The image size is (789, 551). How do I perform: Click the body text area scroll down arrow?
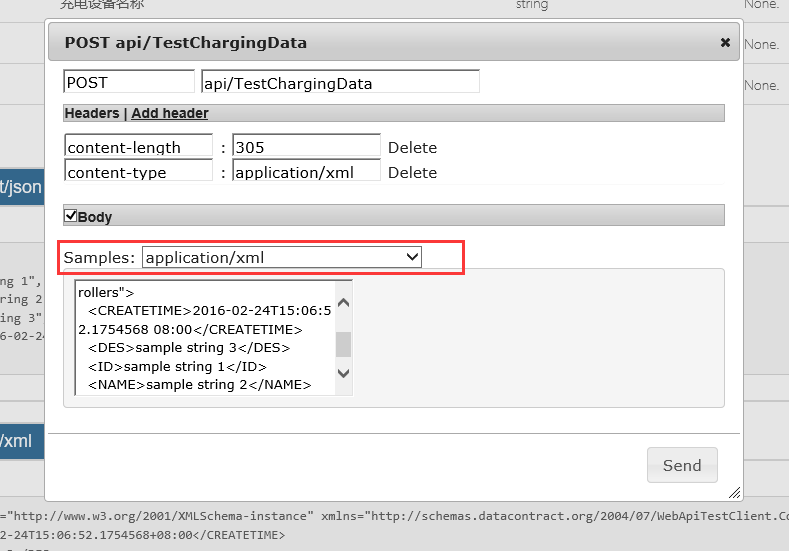(344, 373)
